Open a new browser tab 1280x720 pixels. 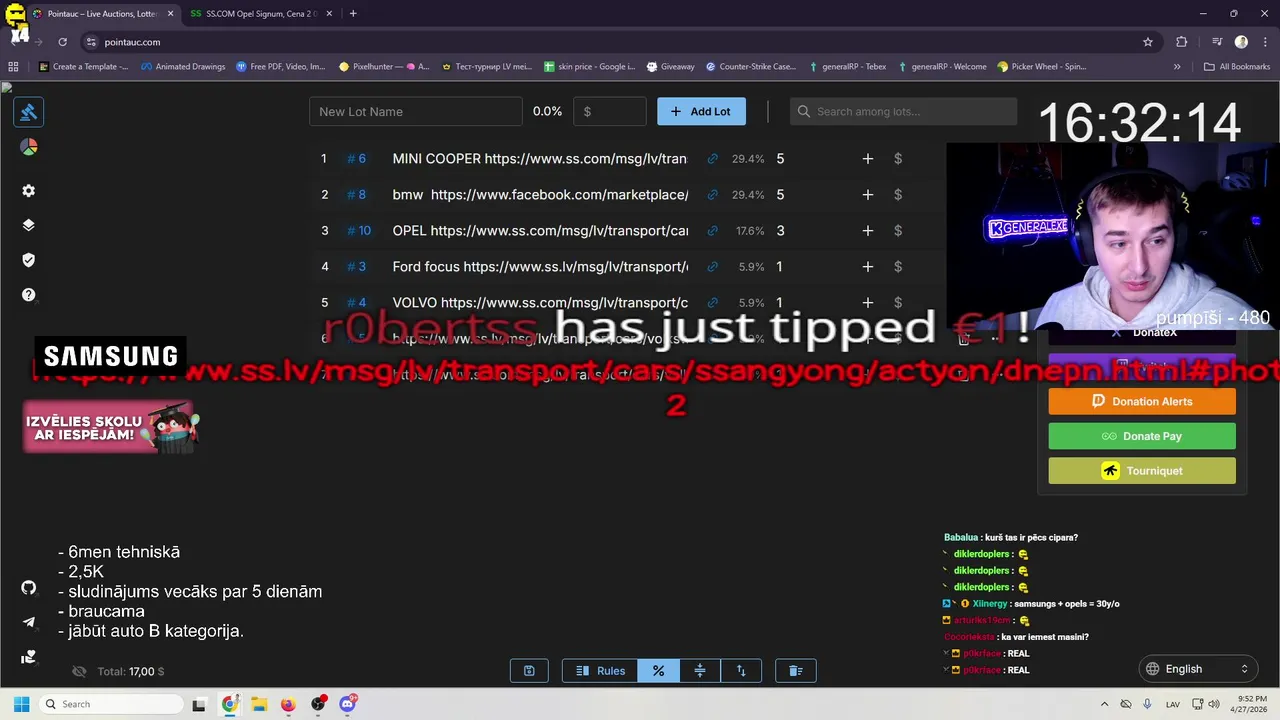[353, 14]
